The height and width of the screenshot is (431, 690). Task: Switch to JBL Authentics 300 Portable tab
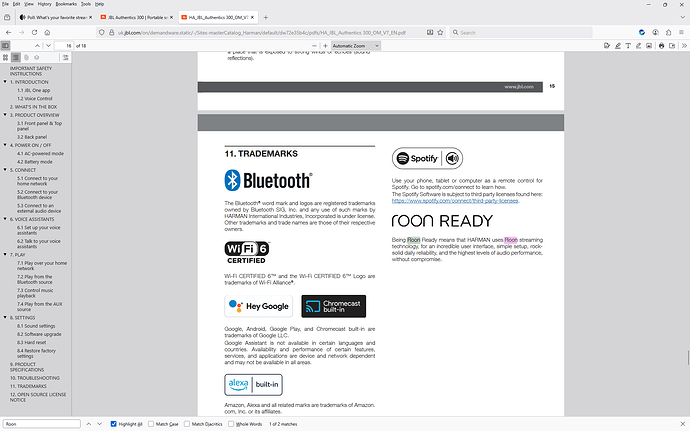[x=136, y=17]
